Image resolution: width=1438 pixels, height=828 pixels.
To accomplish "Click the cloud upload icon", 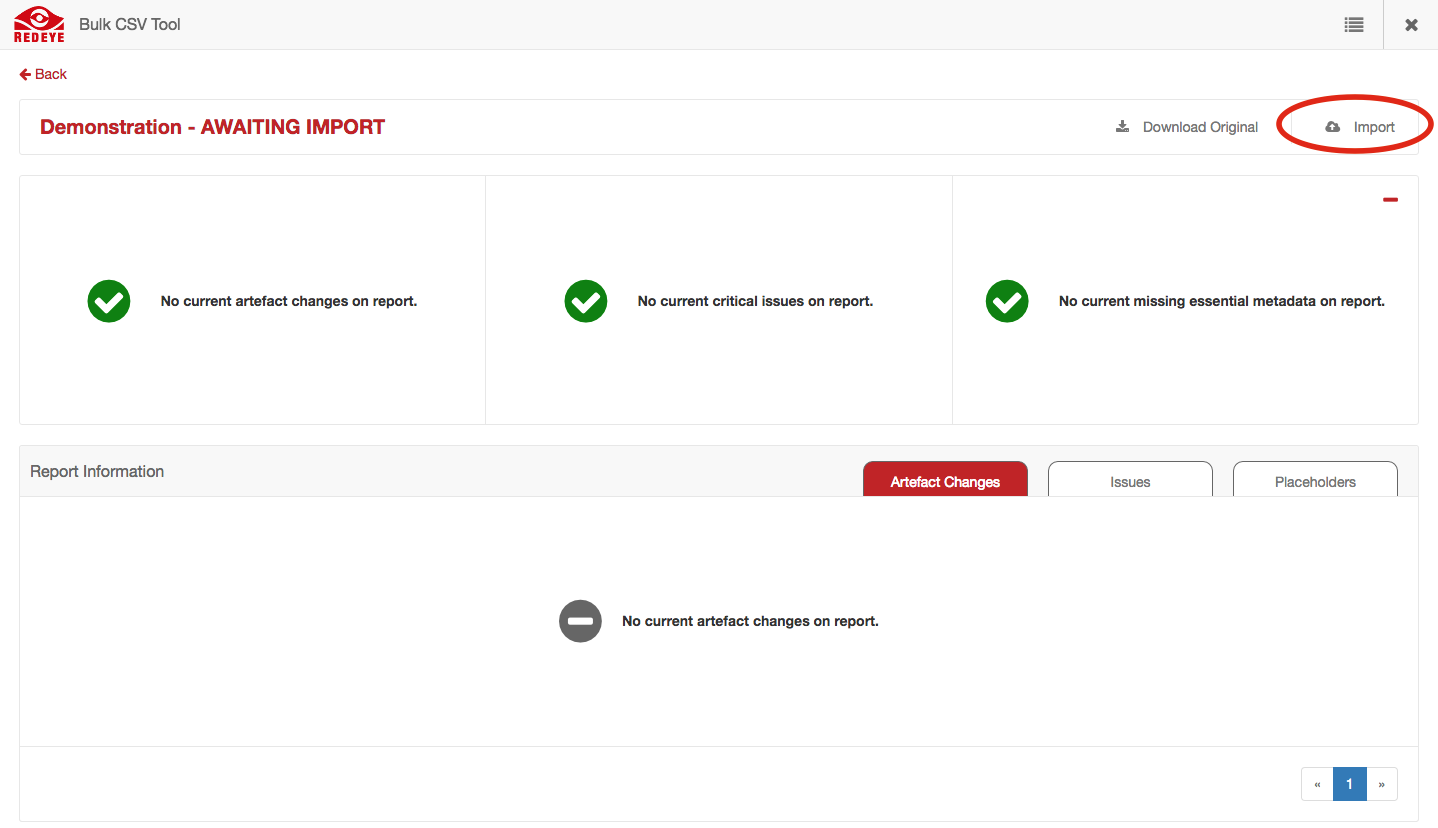I will (x=1332, y=127).
